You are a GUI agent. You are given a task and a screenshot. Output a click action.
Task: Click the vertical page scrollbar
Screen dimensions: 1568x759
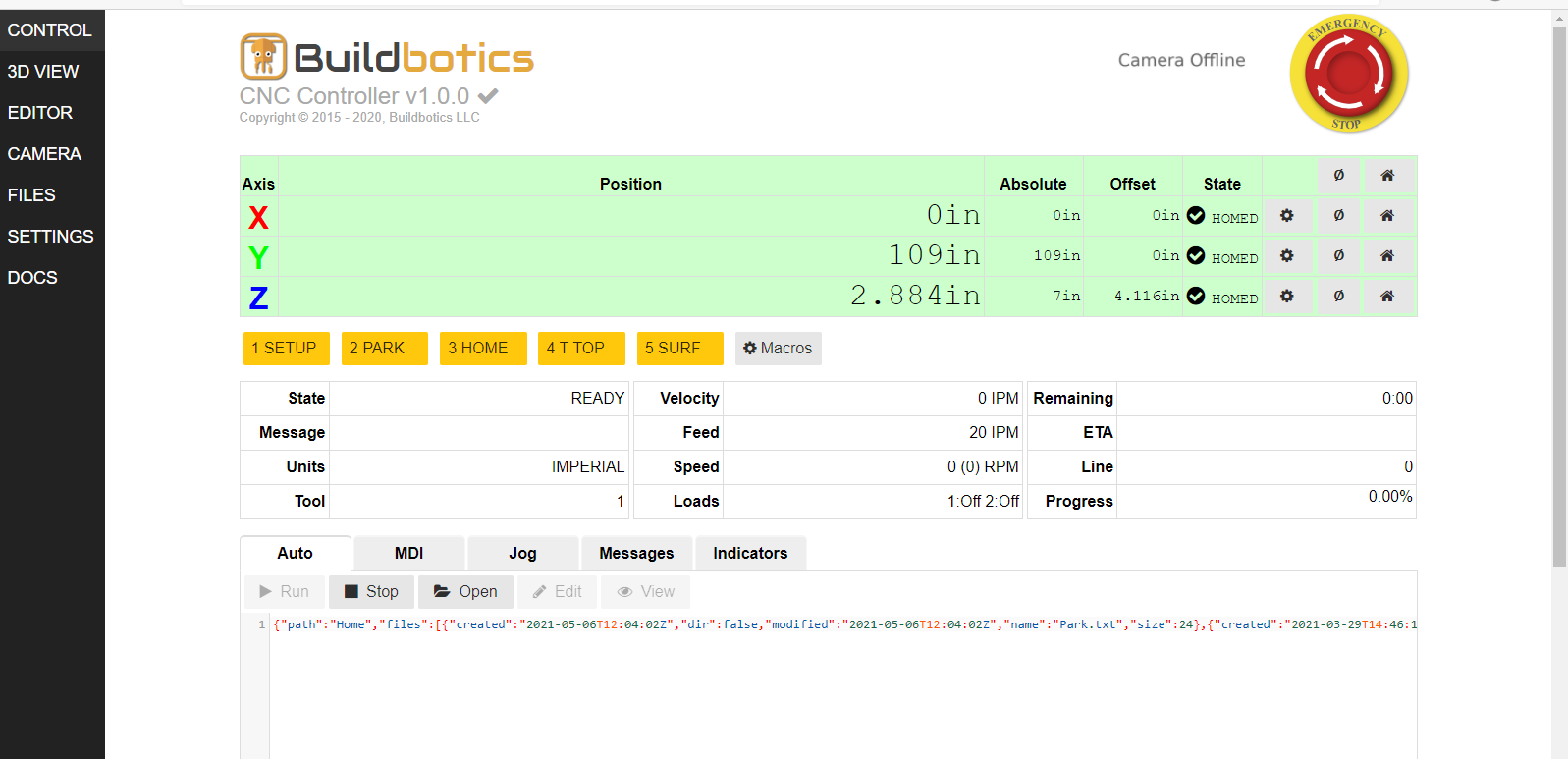coord(1559,295)
